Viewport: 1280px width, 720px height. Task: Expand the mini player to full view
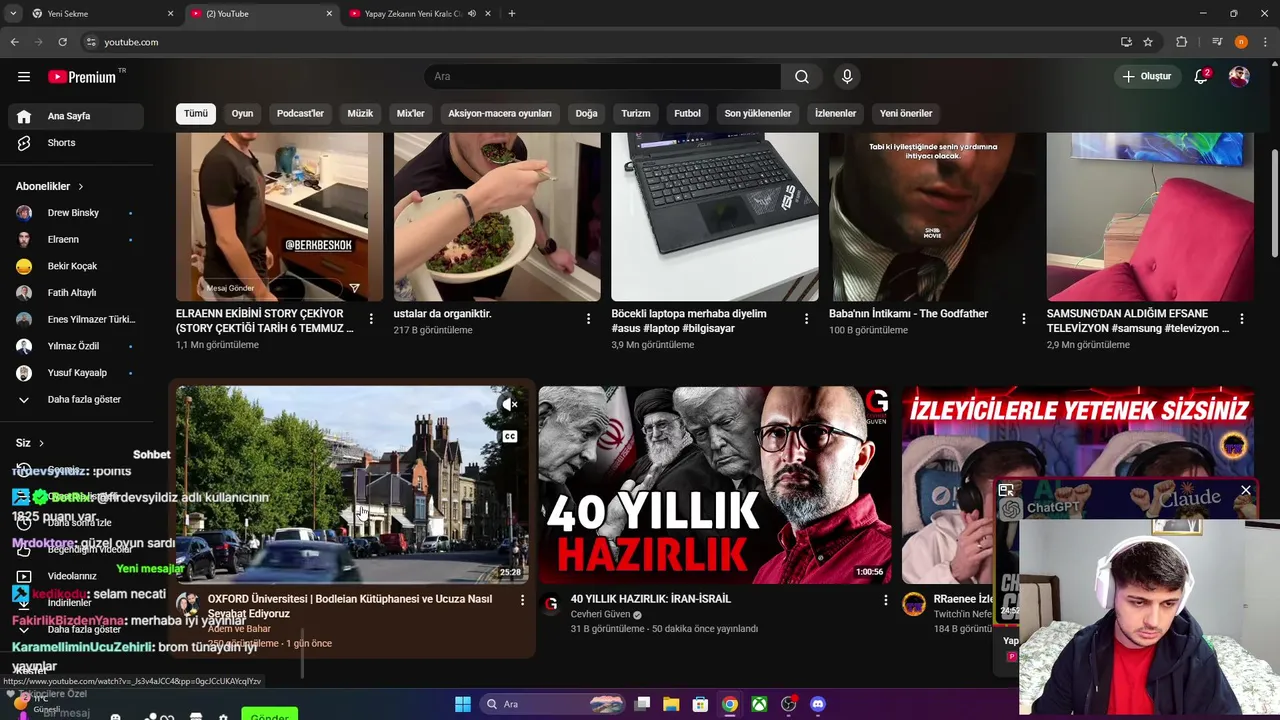1006,490
